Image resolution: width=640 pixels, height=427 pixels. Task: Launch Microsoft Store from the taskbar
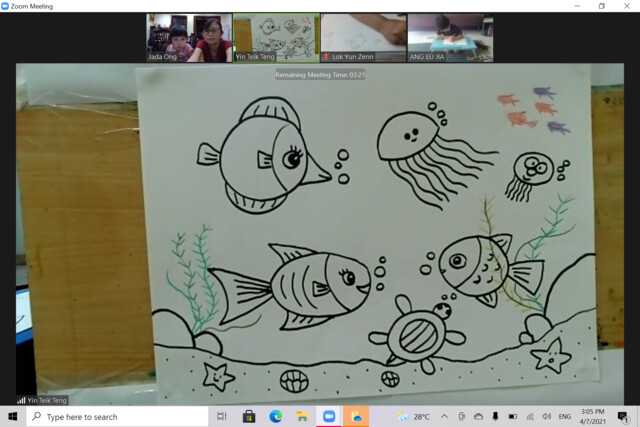pos(249,416)
